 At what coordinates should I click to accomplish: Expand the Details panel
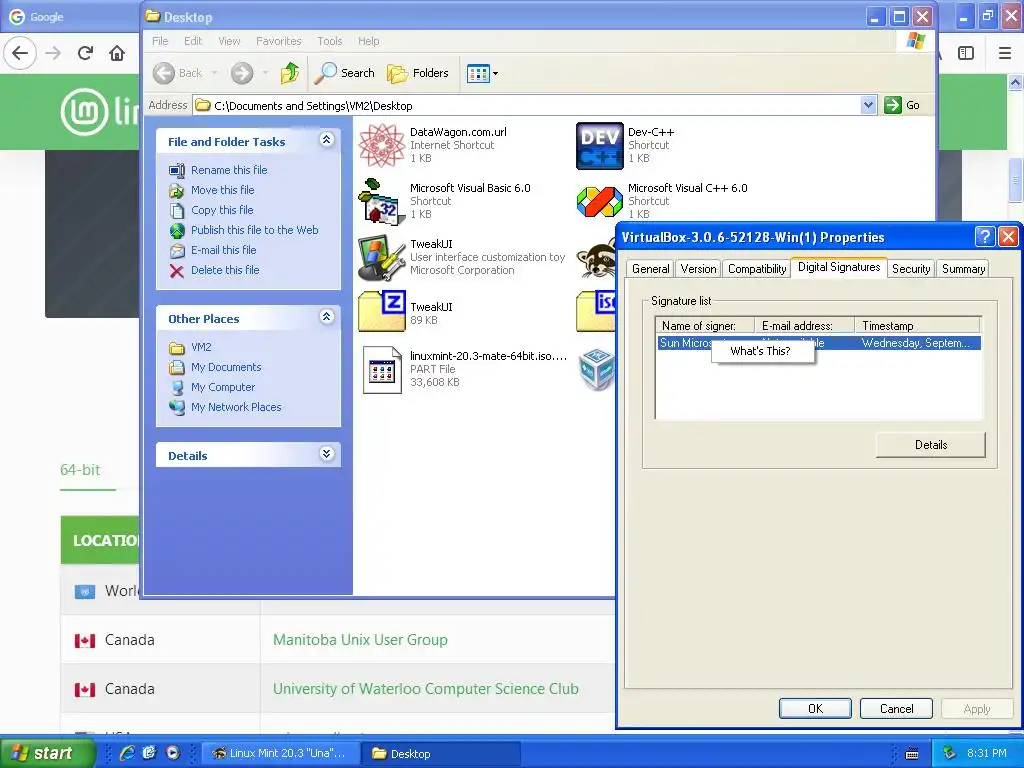pos(327,454)
